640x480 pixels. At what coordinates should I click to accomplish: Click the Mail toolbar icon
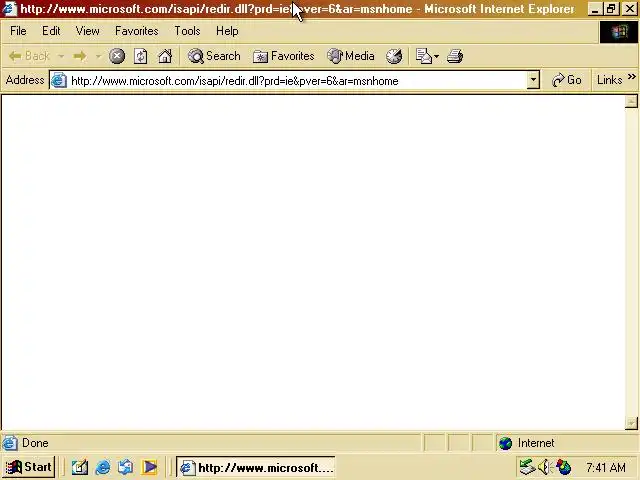click(x=423, y=56)
